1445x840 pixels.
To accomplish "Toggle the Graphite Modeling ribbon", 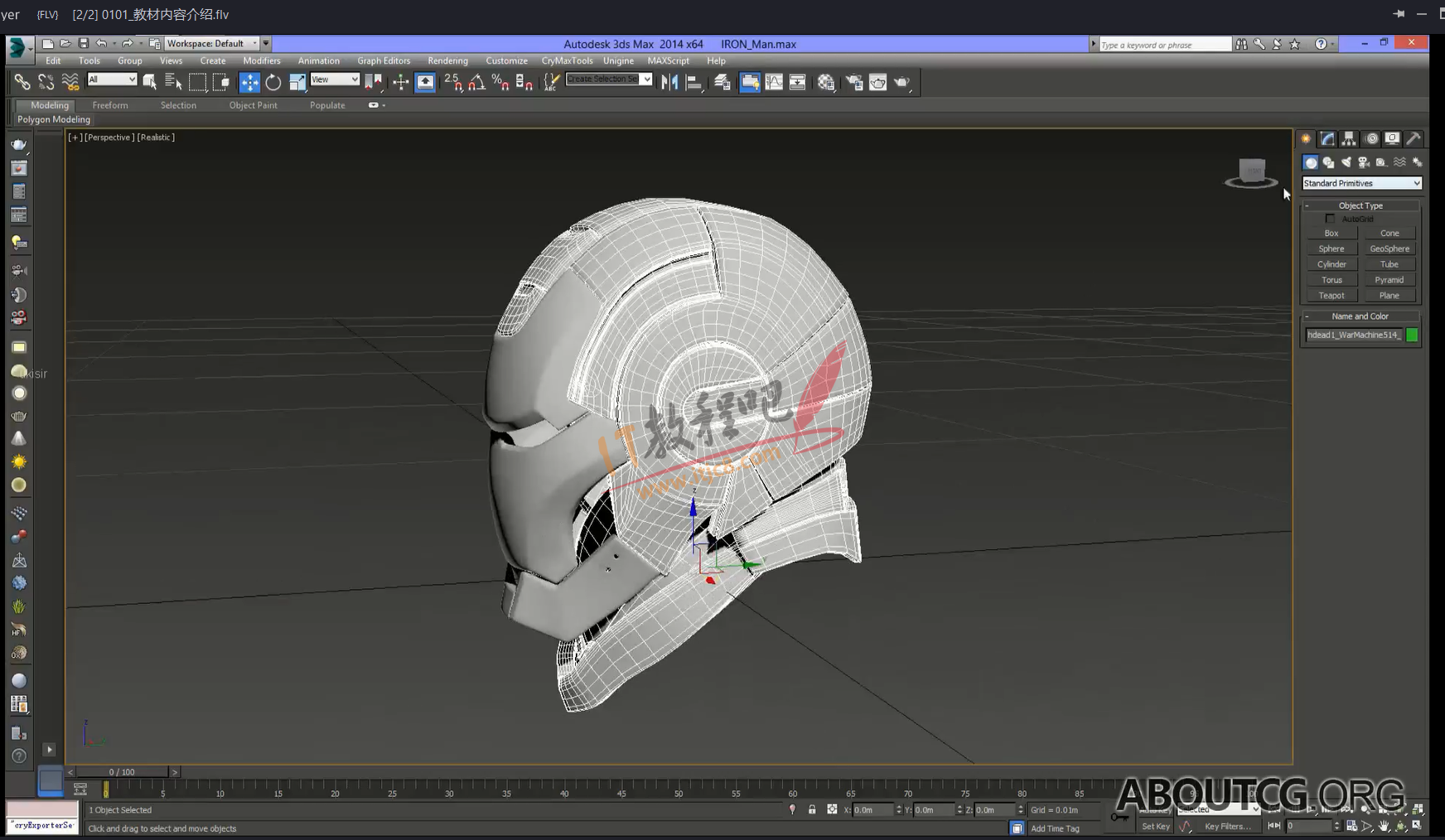I will pos(750,82).
